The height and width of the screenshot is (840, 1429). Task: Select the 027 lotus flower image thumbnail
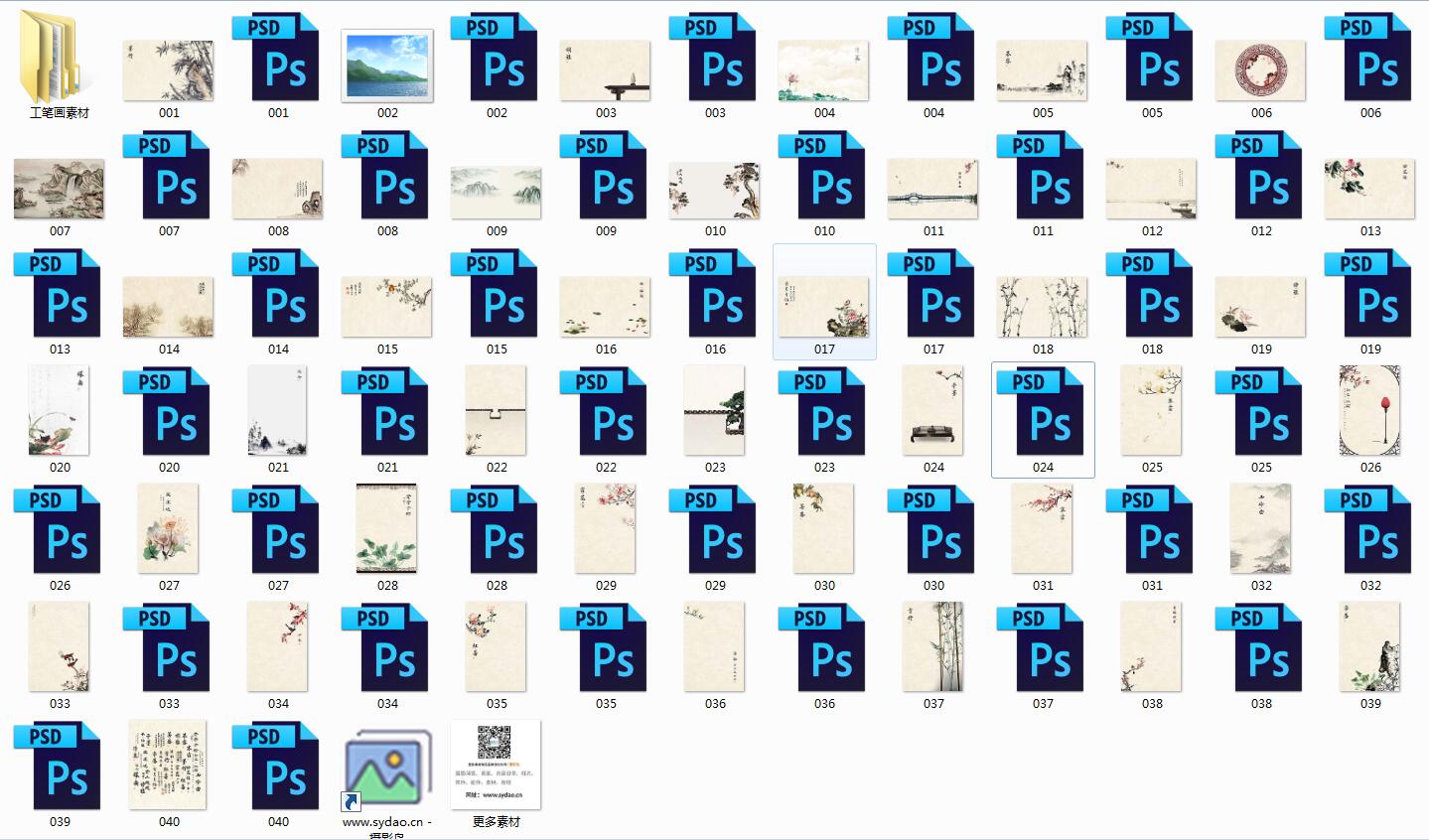pyautogui.click(x=169, y=528)
